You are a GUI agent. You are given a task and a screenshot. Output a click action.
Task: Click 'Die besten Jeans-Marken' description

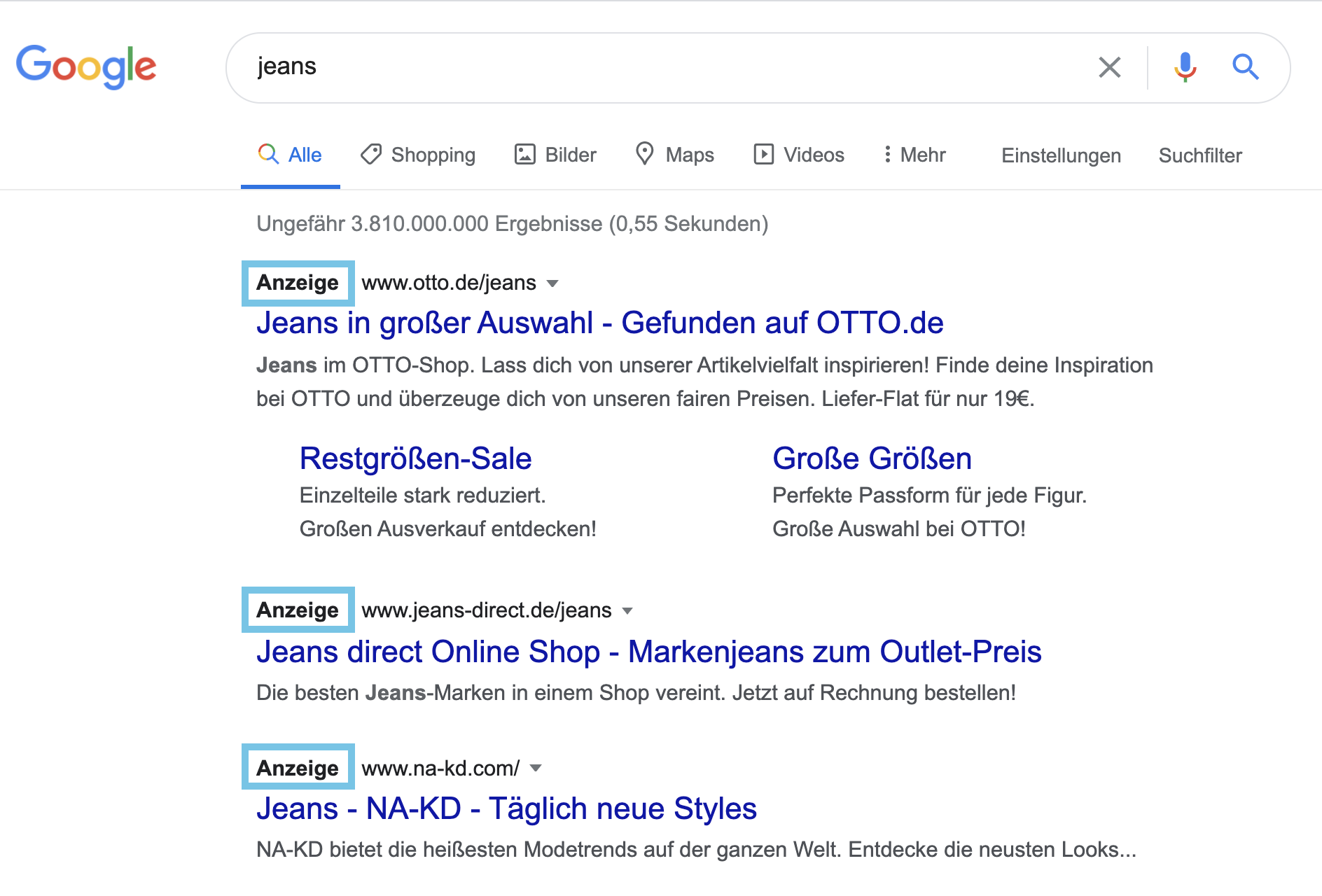(636, 693)
